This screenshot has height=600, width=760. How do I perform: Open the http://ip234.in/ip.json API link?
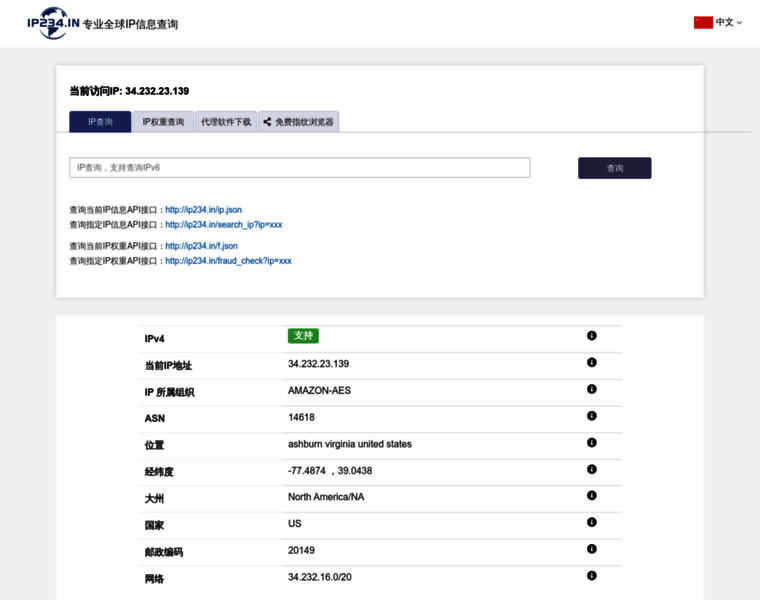(203, 210)
